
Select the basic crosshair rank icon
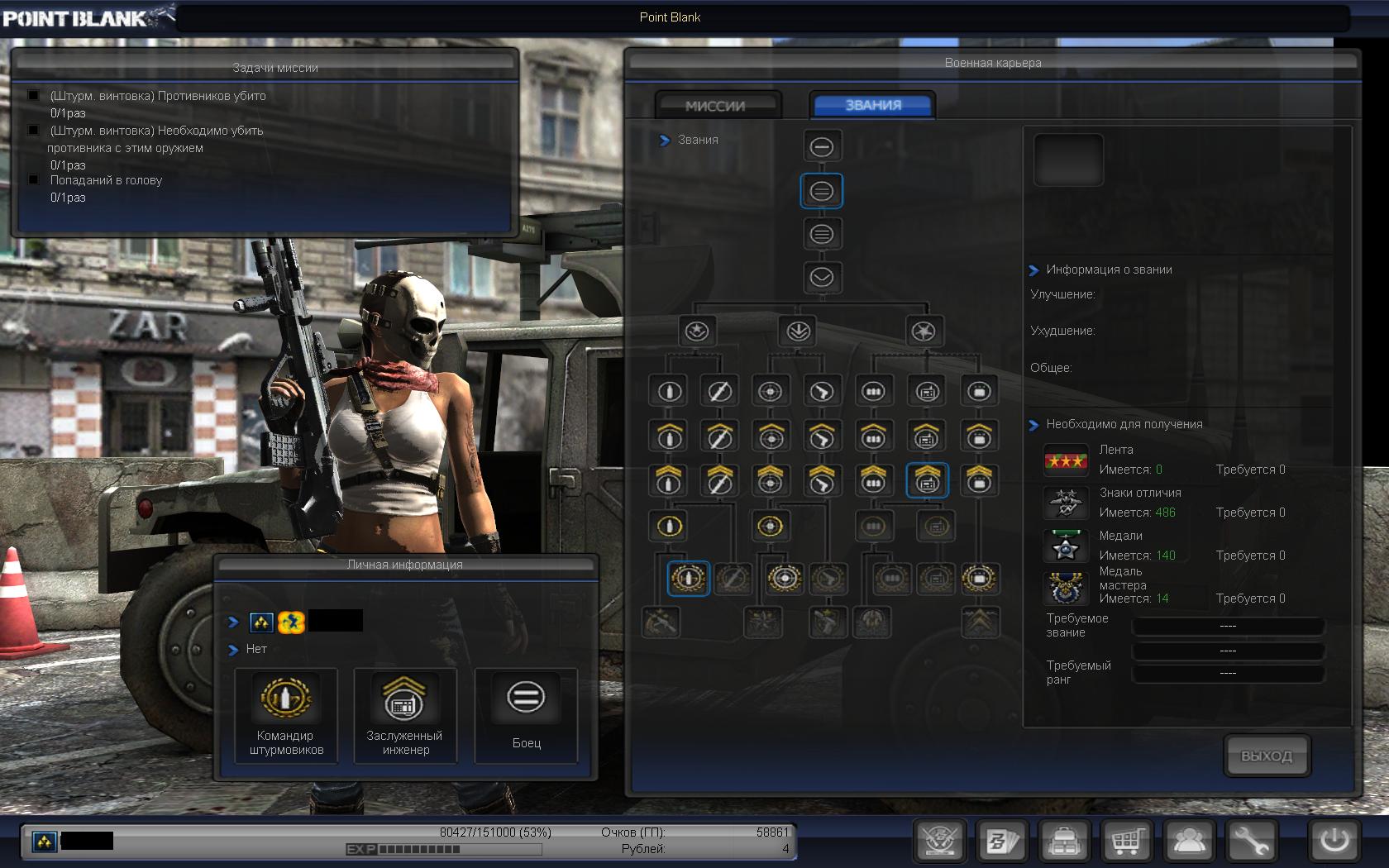coord(771,391)
